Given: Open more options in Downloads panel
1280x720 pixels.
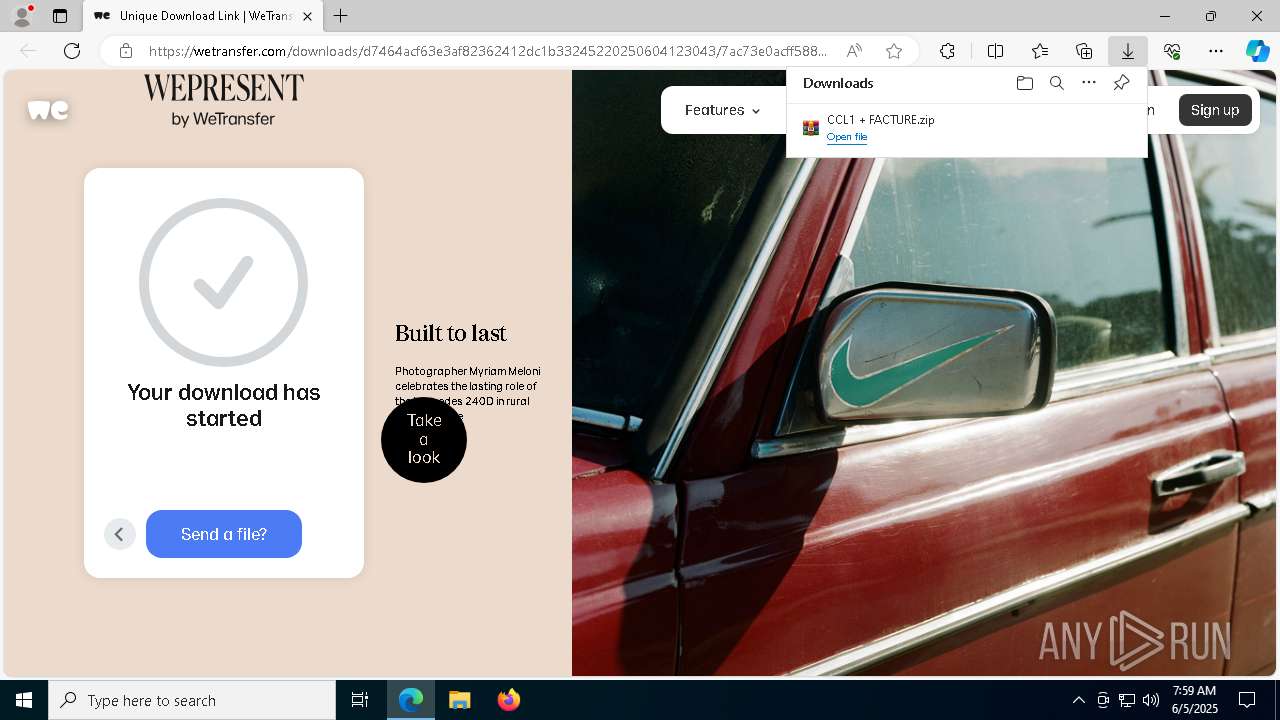Looking at the screenshot, I should pyautogui.click(x=1089, y=83).
